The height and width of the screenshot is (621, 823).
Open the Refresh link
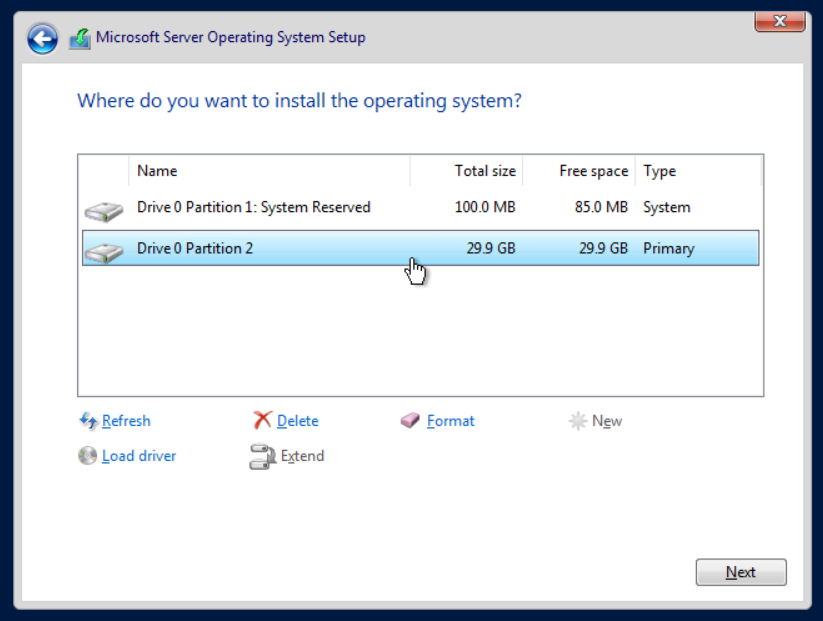click(126, 421)
